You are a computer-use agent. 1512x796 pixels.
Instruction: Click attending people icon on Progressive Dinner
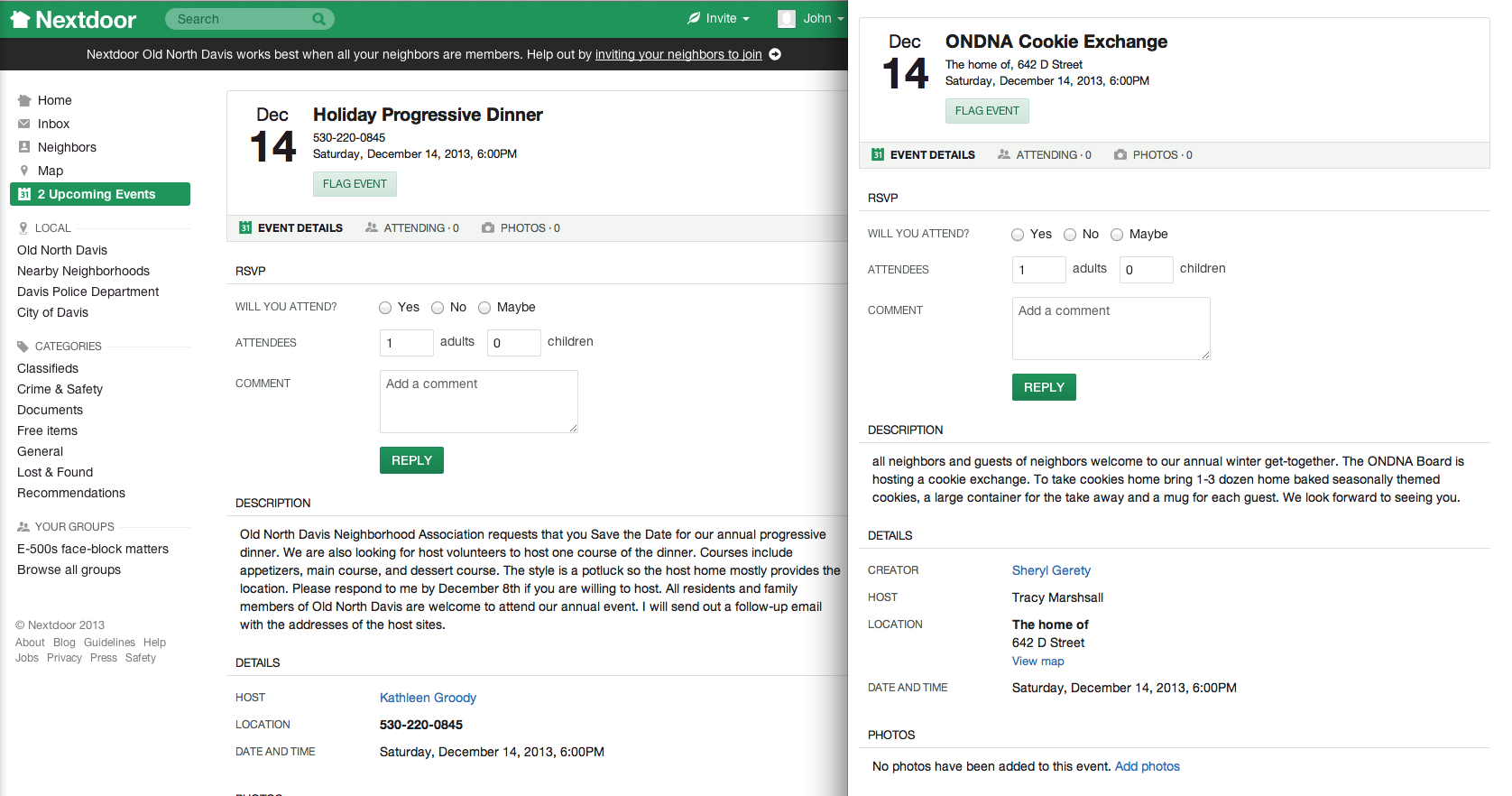coord(372,227)
